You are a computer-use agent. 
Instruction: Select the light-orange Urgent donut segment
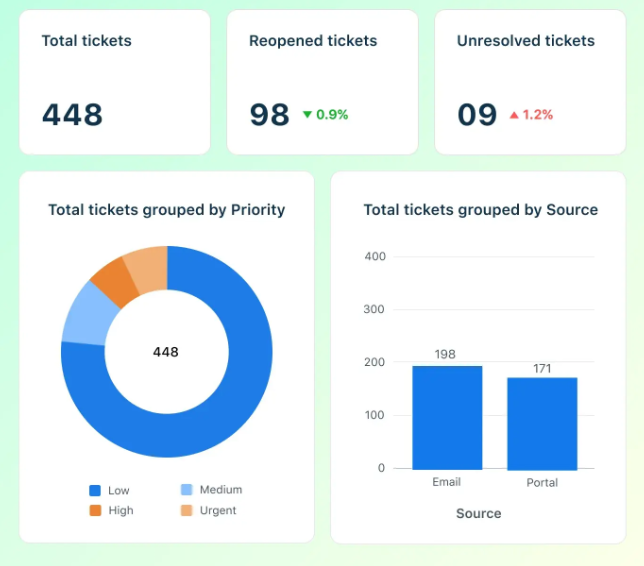point(146,263)
